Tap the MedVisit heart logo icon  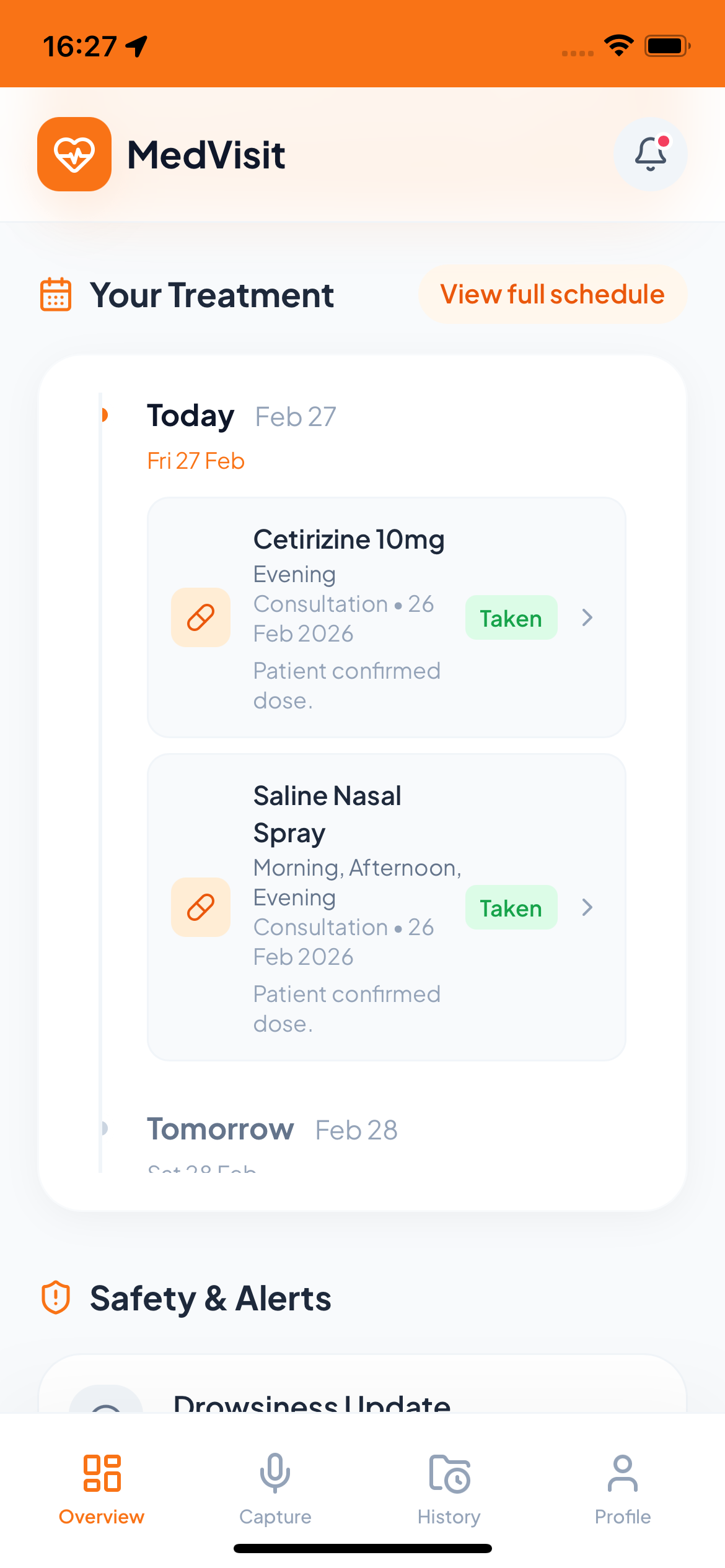click(x=74, y=154)
